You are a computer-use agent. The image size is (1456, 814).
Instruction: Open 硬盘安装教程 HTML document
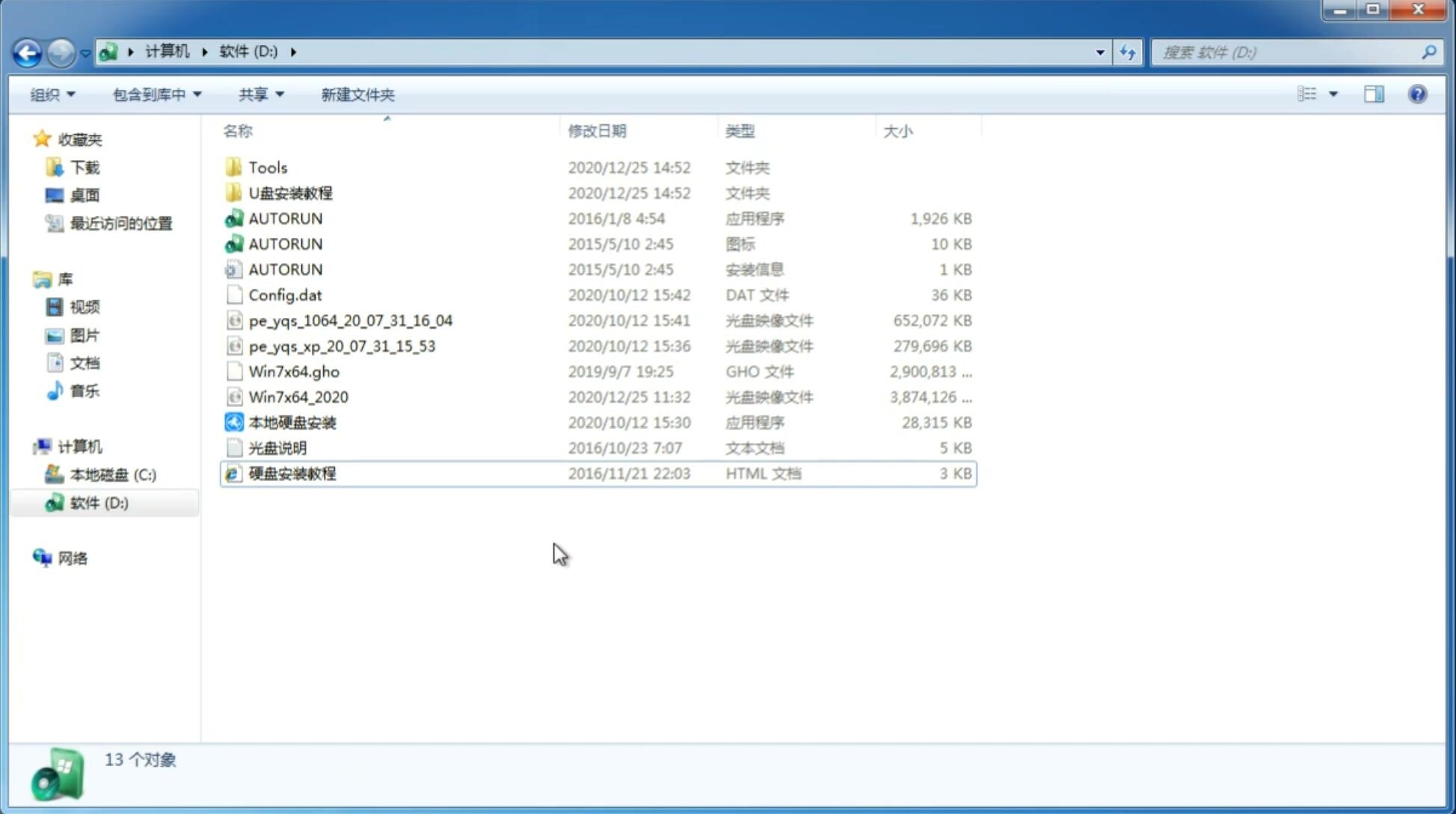(292, 473)
